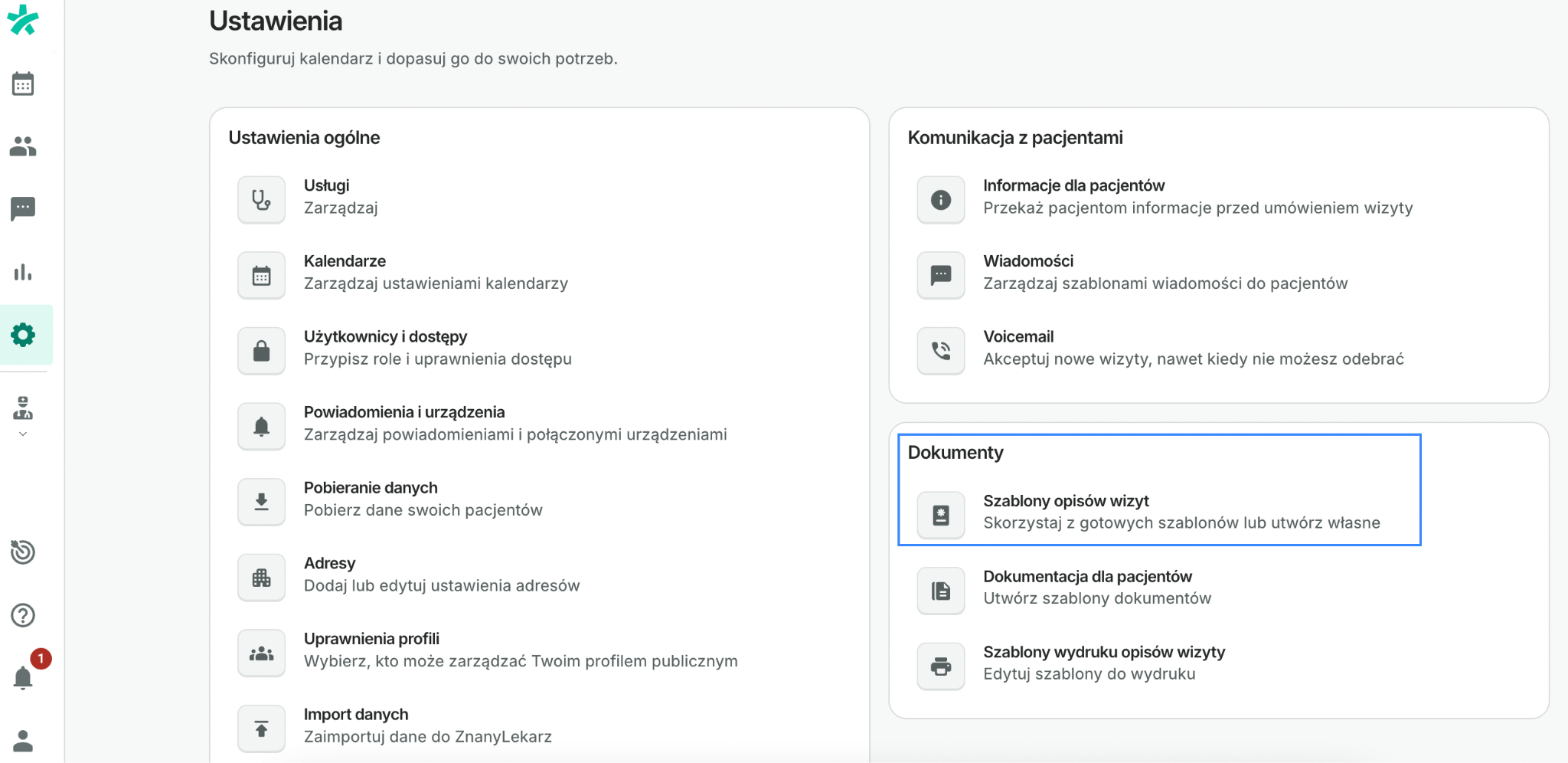
Task: Click the ZnanyLekarz logo
Action: click(x=24, y=21)
